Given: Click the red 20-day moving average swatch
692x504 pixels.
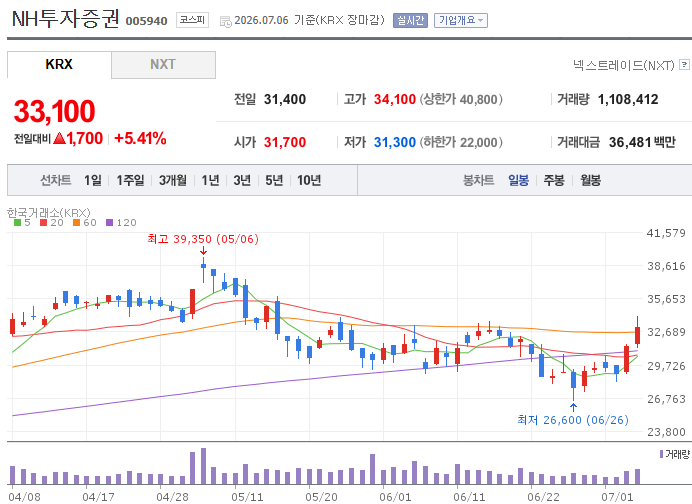Looking at the screenshot, I should (43, 223).
